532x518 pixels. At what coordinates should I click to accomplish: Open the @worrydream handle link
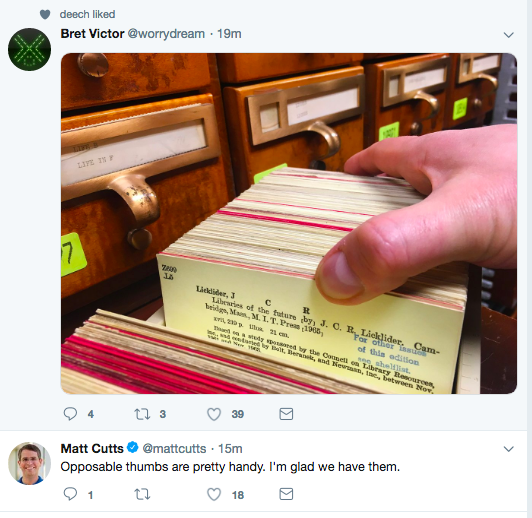166,34
